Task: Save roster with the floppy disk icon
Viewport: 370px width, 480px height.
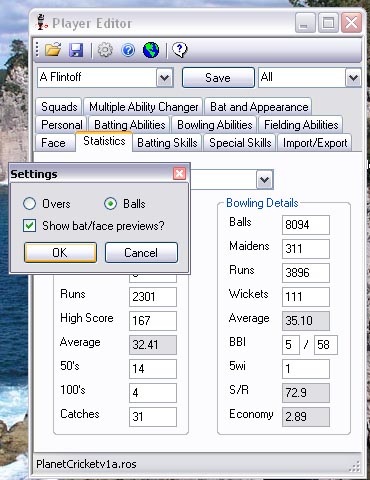Action: click(76, 50)
